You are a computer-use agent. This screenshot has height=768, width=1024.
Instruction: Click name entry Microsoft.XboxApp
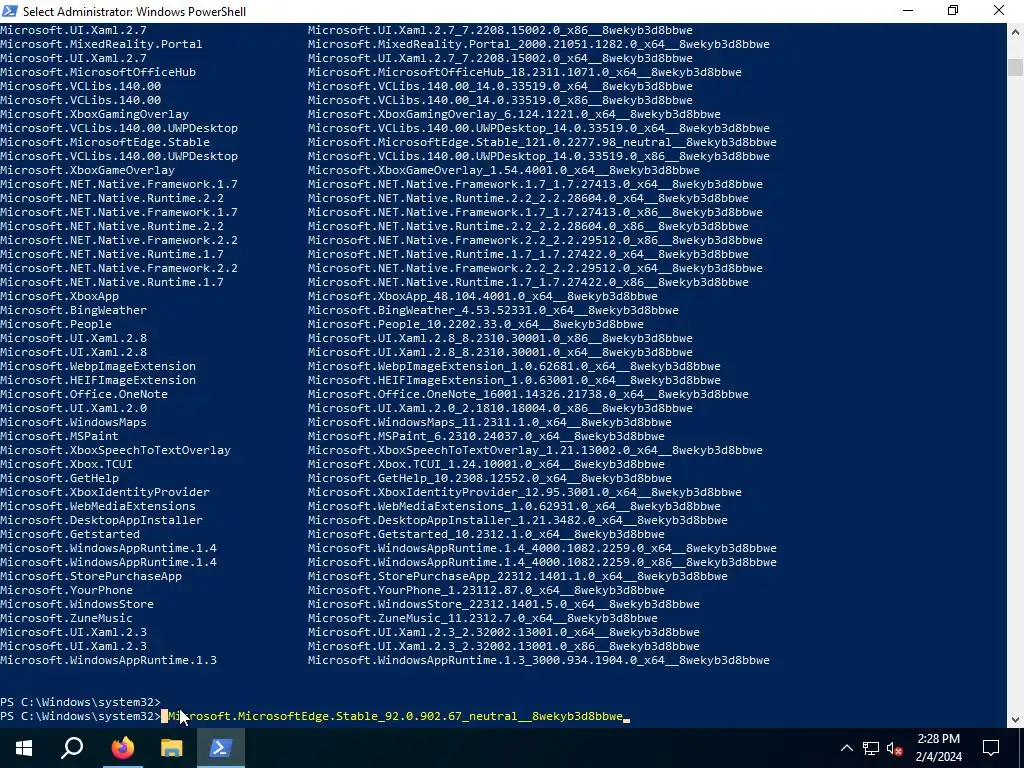pos(59,296)
